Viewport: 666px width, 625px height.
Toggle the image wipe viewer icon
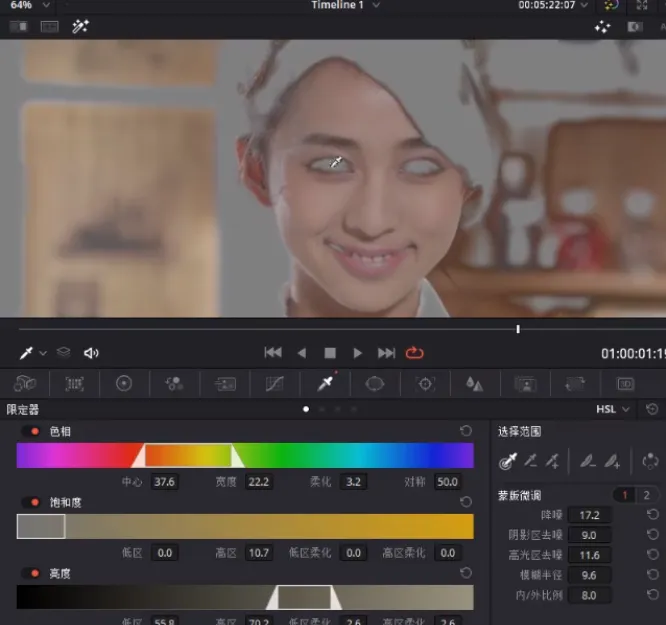(x=19, y=26)
